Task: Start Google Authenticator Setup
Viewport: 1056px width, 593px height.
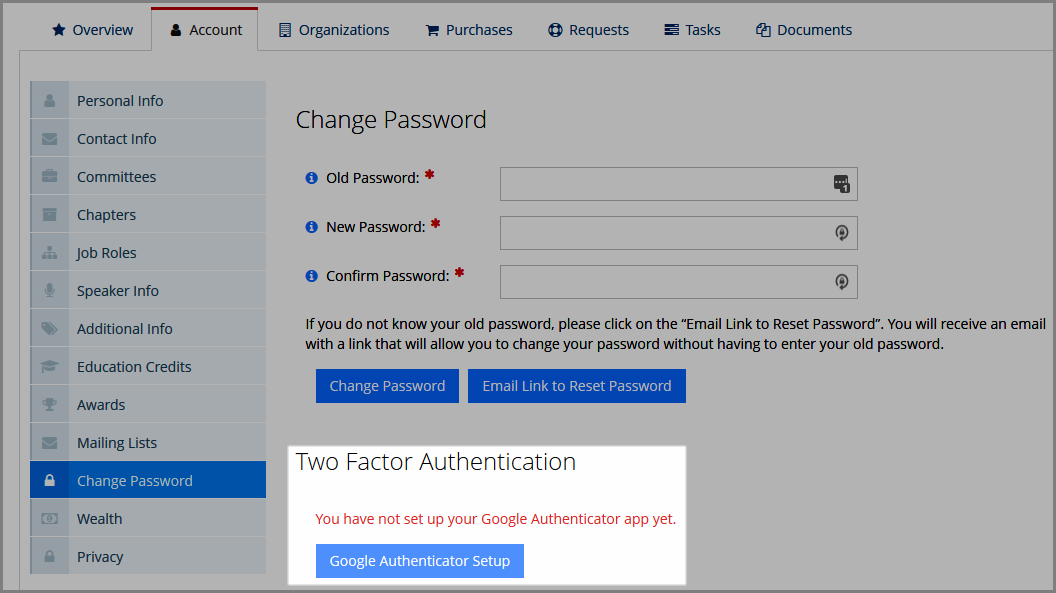Action: pyautogui.click(x=420, y=561)
